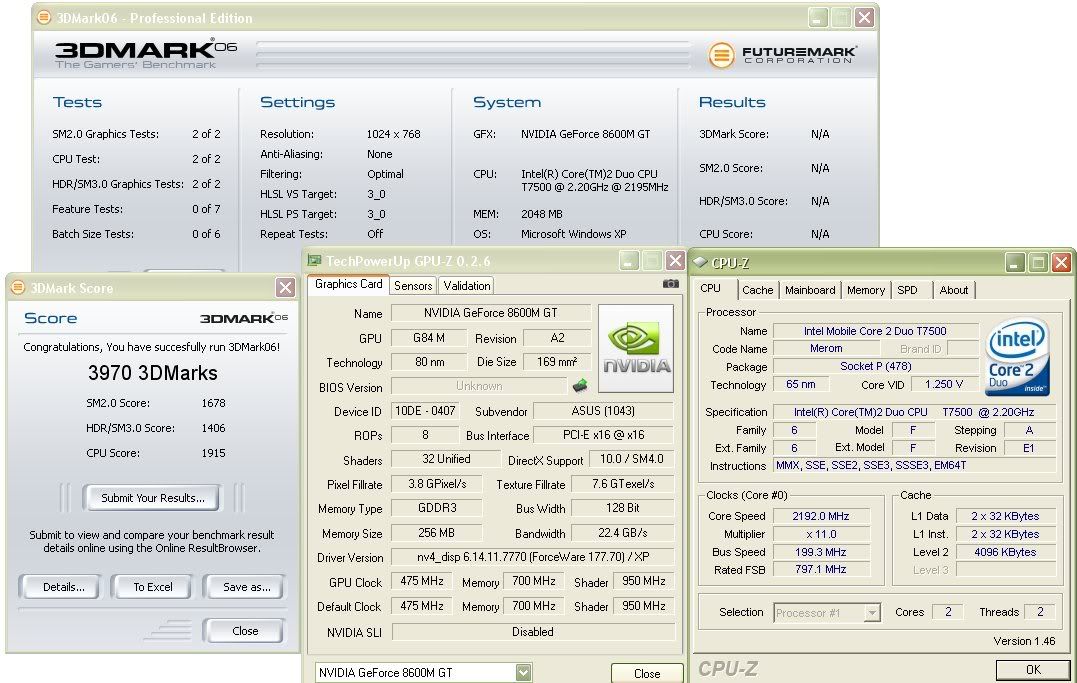Viewport: 1077px width, 683px height.
Task: Open the Processor #1 selection dropdown
Action: tap(872, 612)
